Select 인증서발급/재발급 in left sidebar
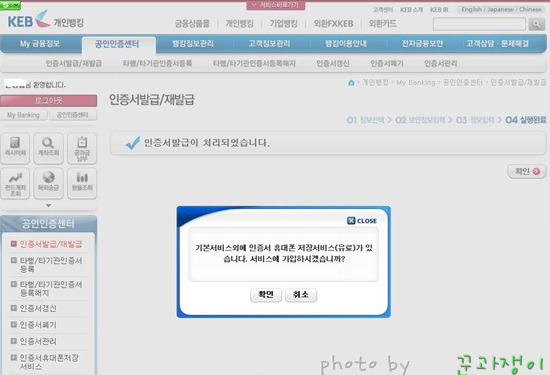The image size is (550, 375). [x=51, y=244]
